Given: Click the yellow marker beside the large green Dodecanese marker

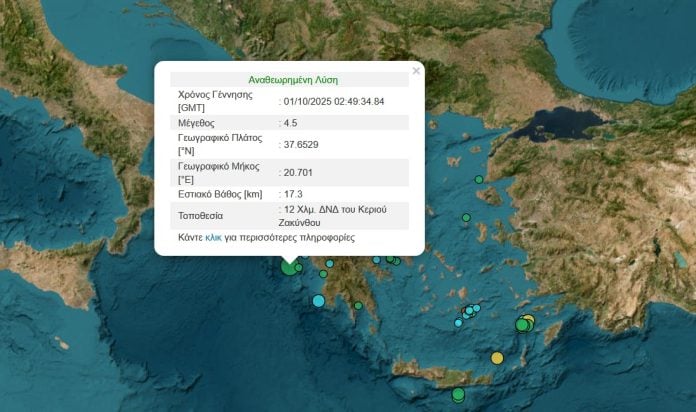Looking at the screenshot, I should coord(530,320).
